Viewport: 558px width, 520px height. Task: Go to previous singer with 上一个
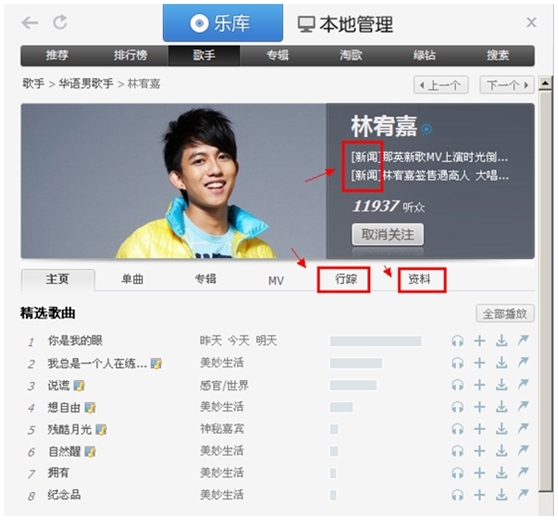point(441,85)
